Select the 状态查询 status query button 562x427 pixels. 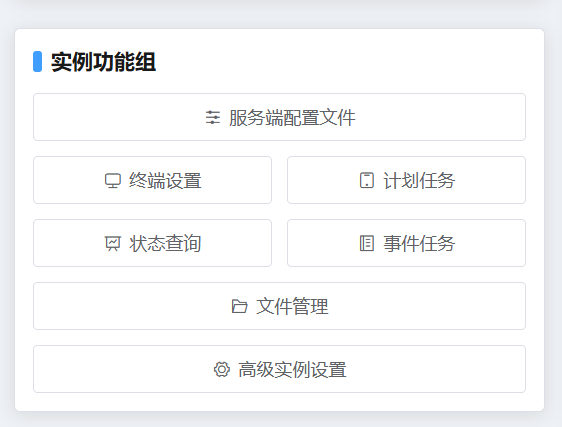[x=152, y=243]
